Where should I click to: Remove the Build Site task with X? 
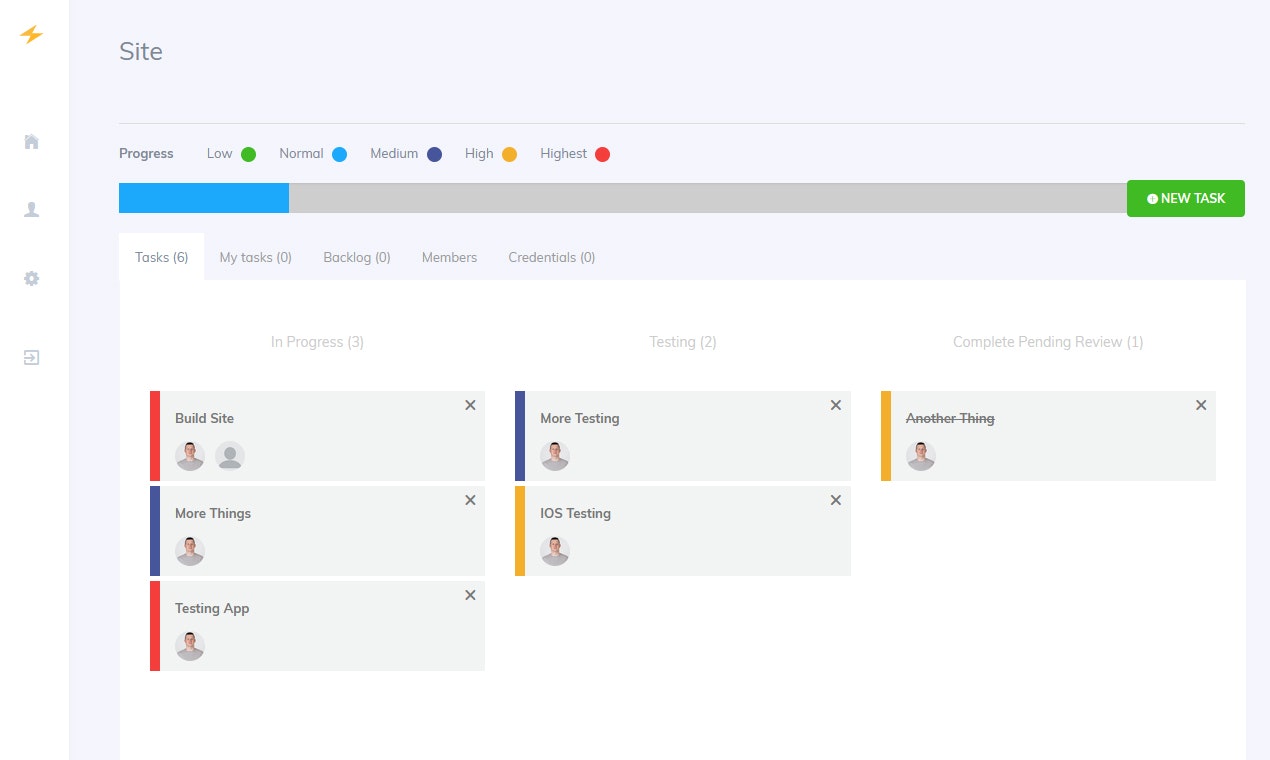[470, 405]
